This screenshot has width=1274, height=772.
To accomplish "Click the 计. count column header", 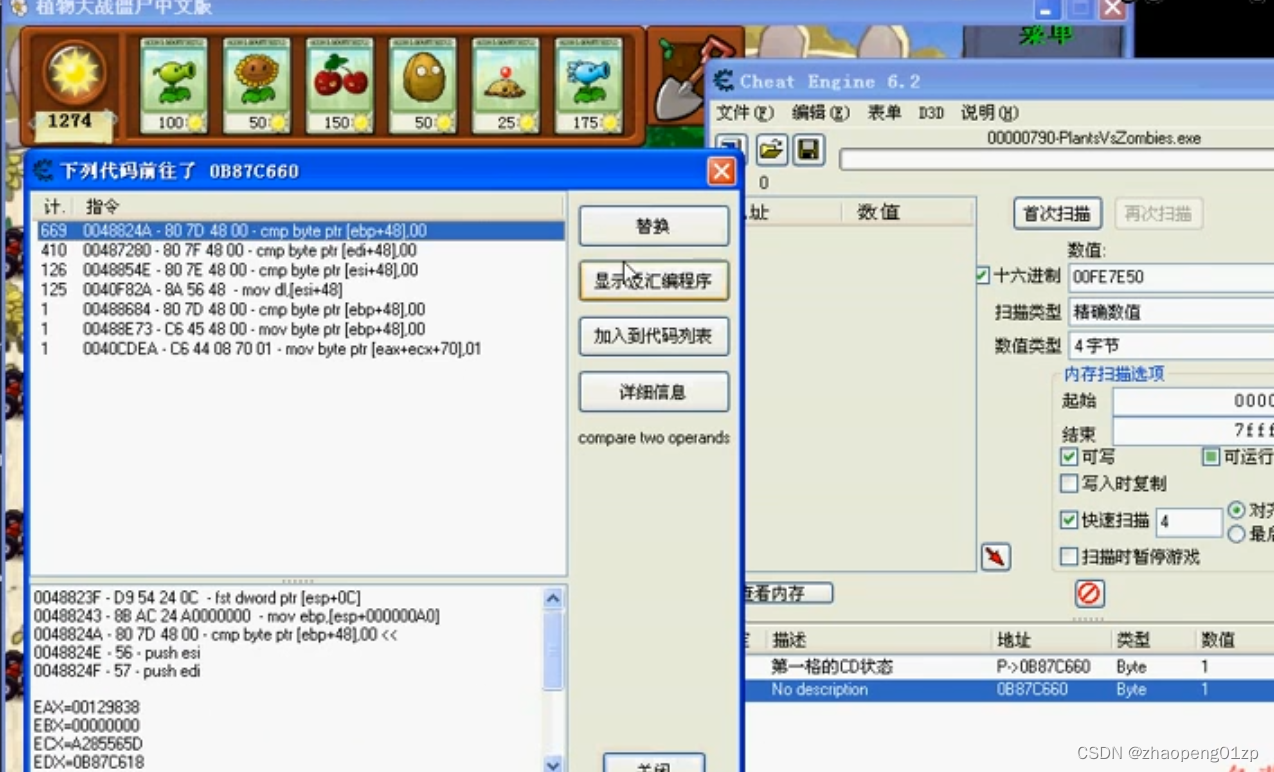I will [x=55, y=207].
